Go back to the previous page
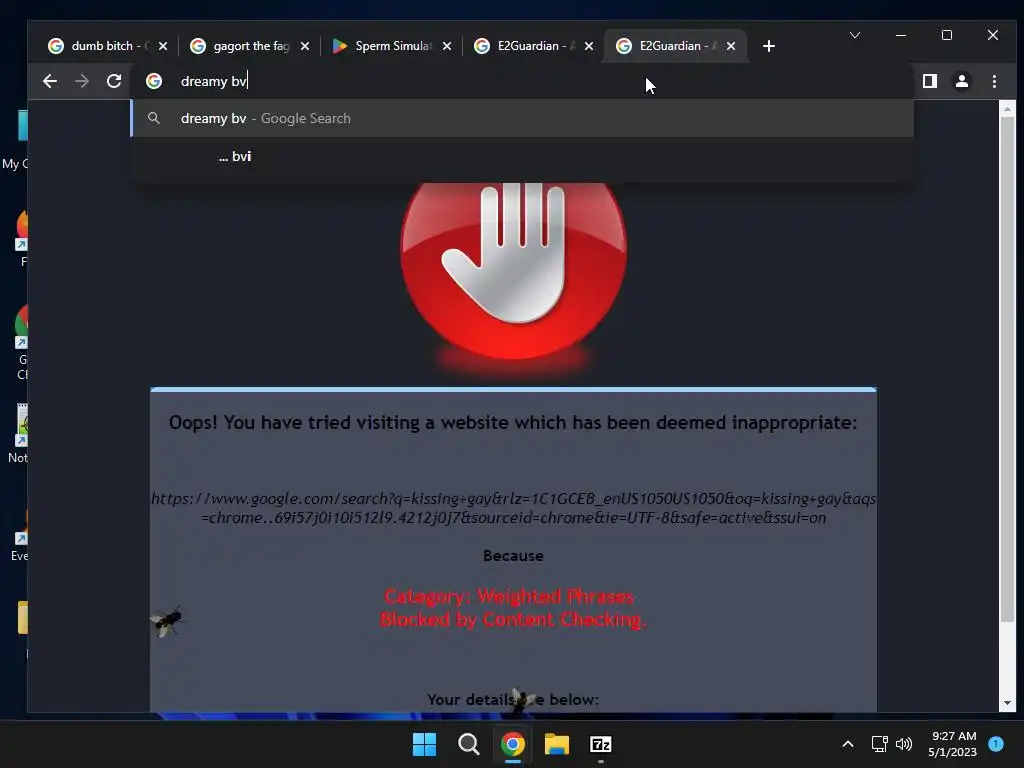Image resolution: width=1024 pixels, height=768 pixels. pos(50,81)
